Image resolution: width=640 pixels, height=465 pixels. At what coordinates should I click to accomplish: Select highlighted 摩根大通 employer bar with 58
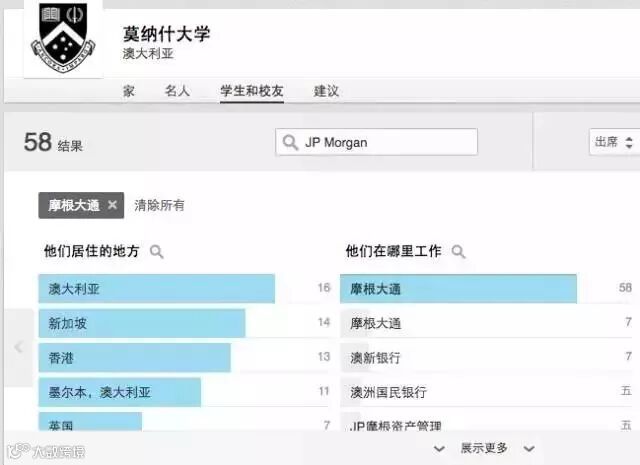pos(458,289)
